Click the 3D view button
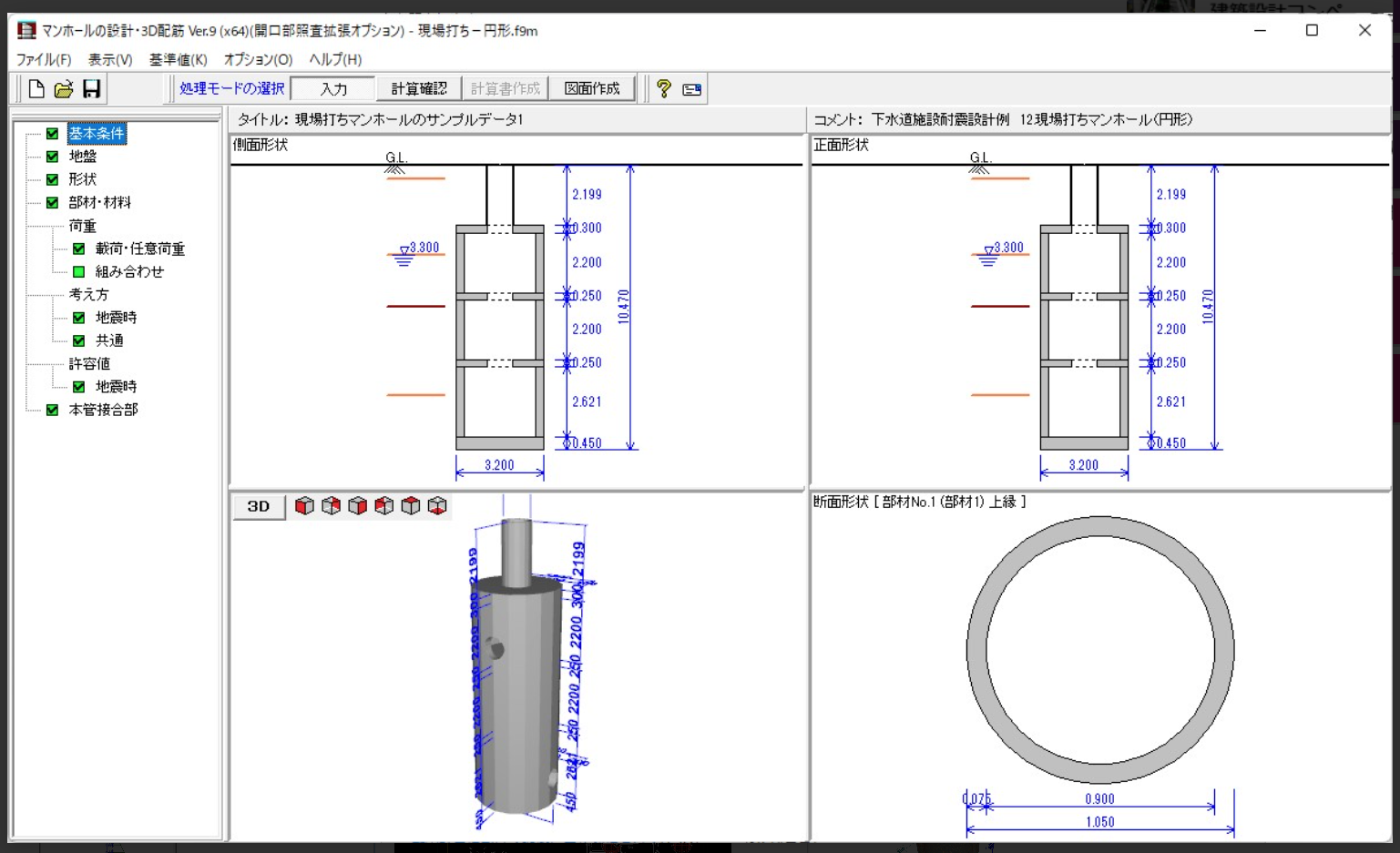The width and height of the screenshot is (1400, 853). coord(259,506)
